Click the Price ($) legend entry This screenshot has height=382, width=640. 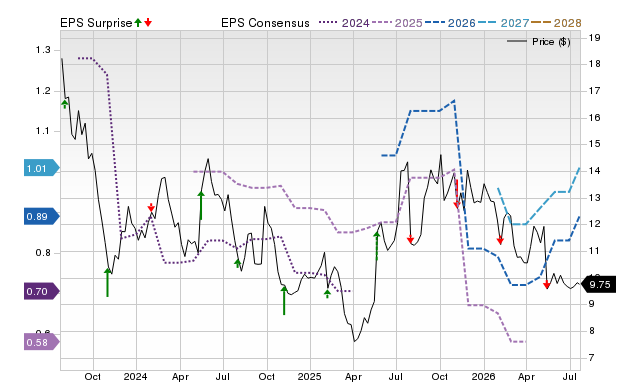[539, 42]
